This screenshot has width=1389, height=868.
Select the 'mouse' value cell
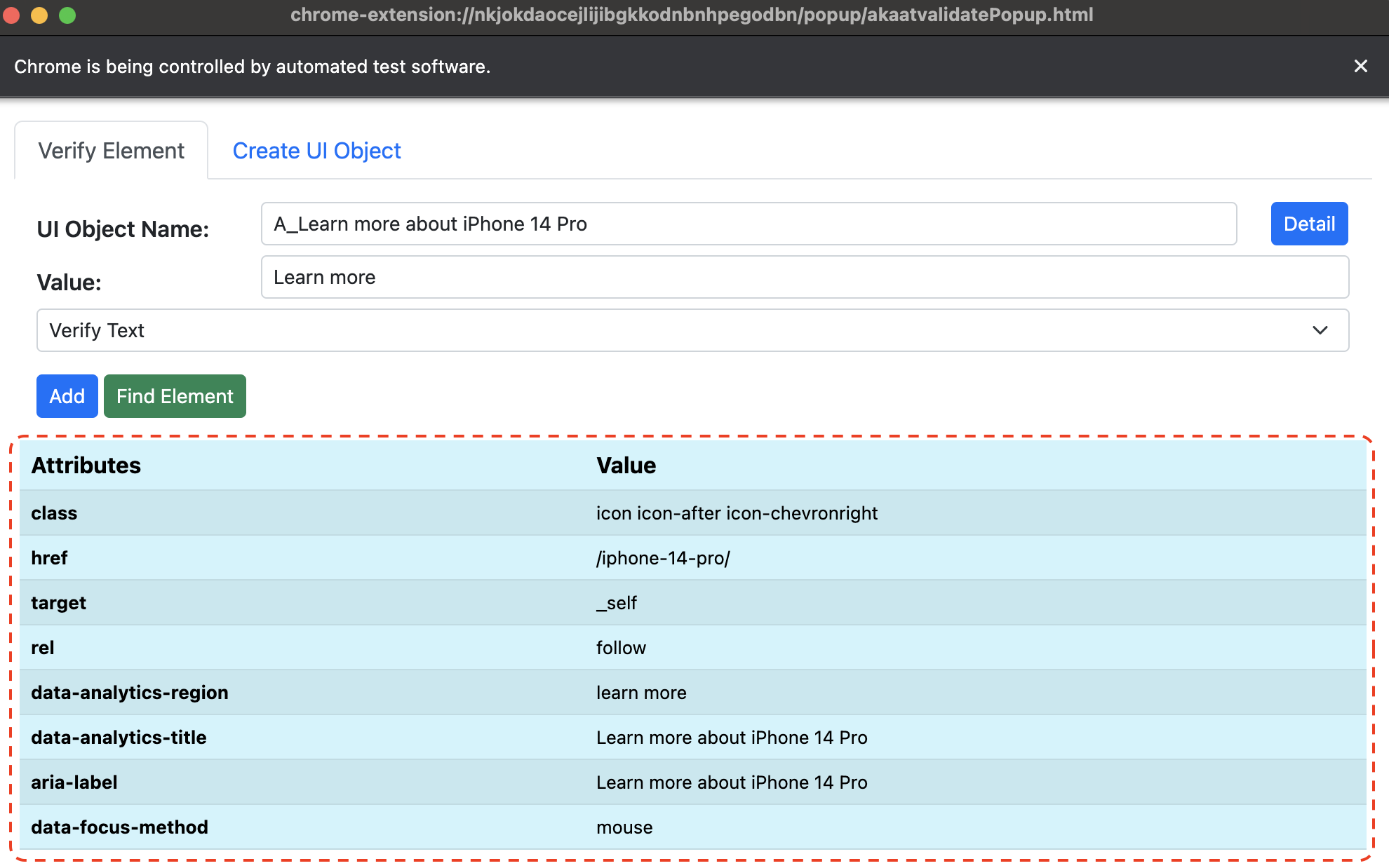(x=975, y=827)
